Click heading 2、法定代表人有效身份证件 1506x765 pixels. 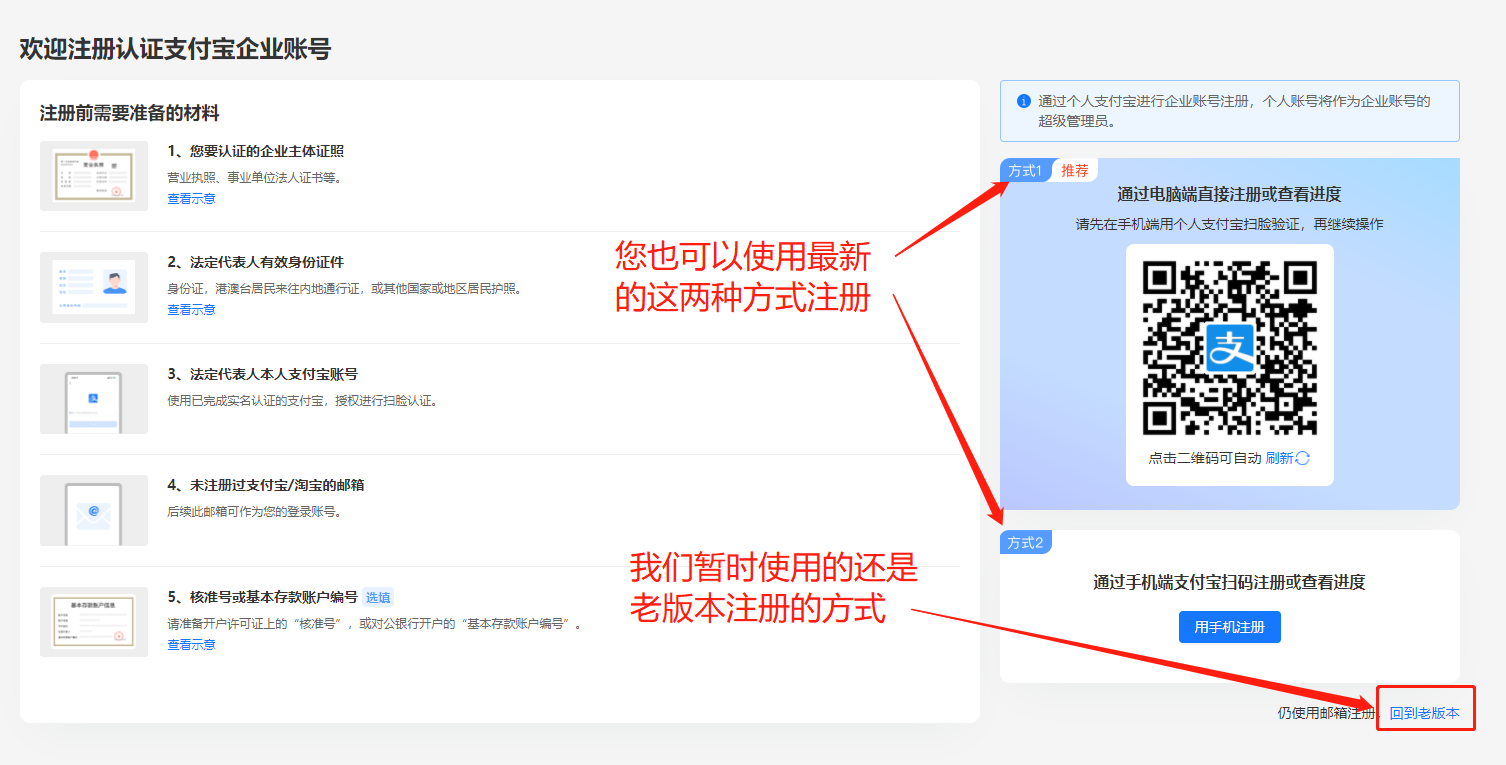255,262
